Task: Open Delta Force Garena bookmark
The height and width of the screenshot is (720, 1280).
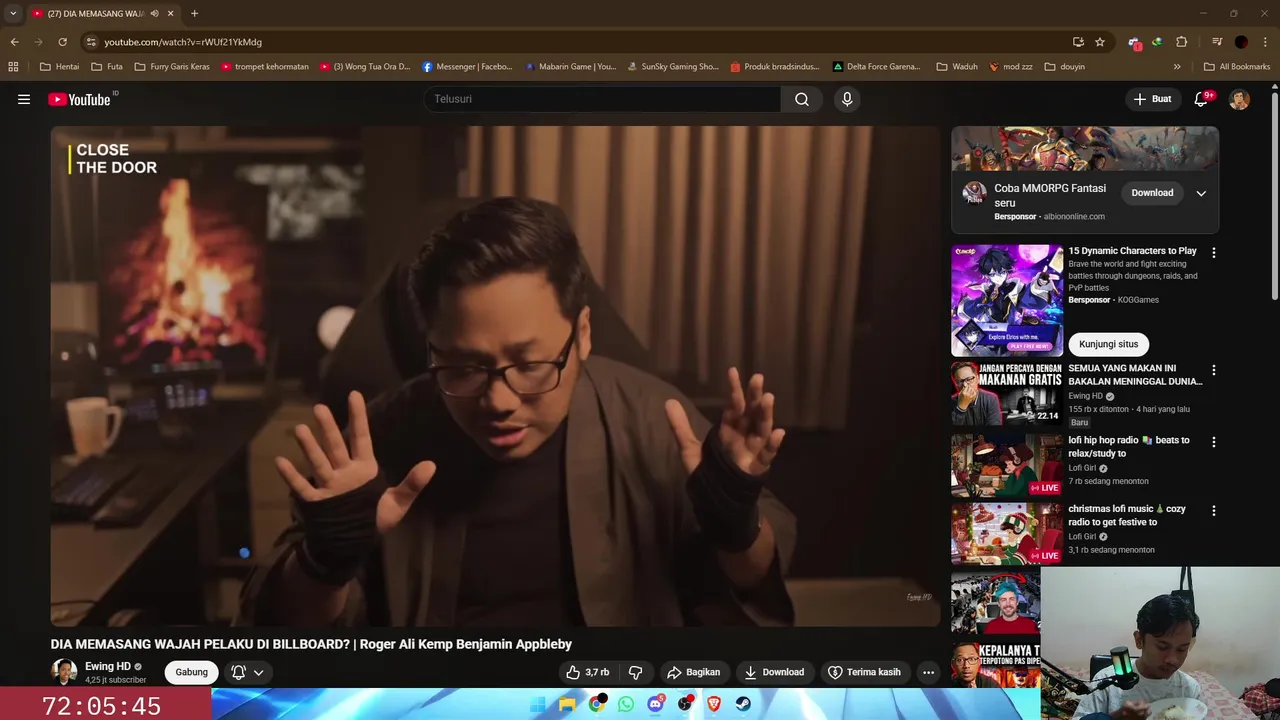Action: tap(876, 67)
